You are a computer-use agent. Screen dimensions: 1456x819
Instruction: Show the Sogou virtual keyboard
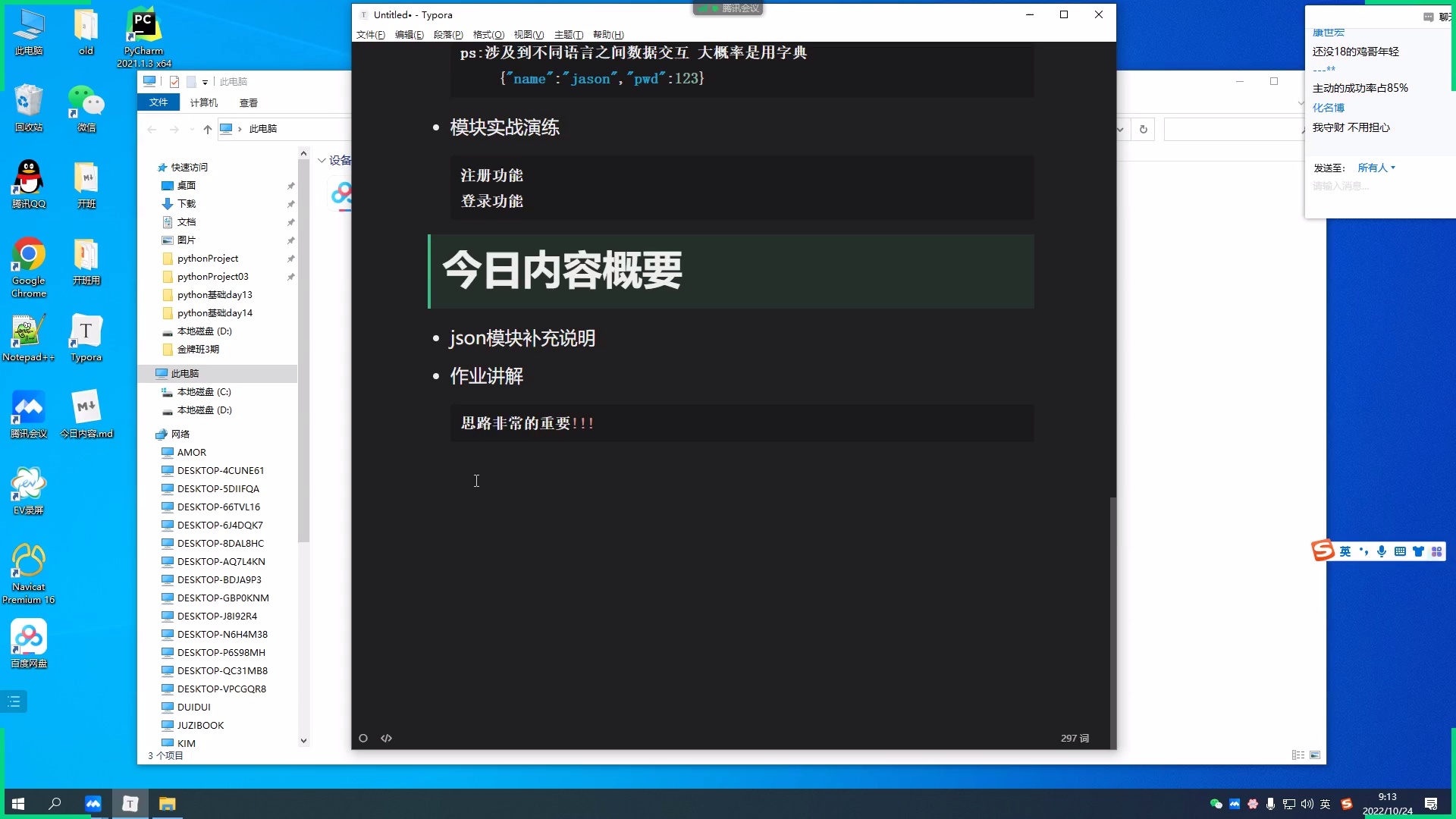(1401, 551)
